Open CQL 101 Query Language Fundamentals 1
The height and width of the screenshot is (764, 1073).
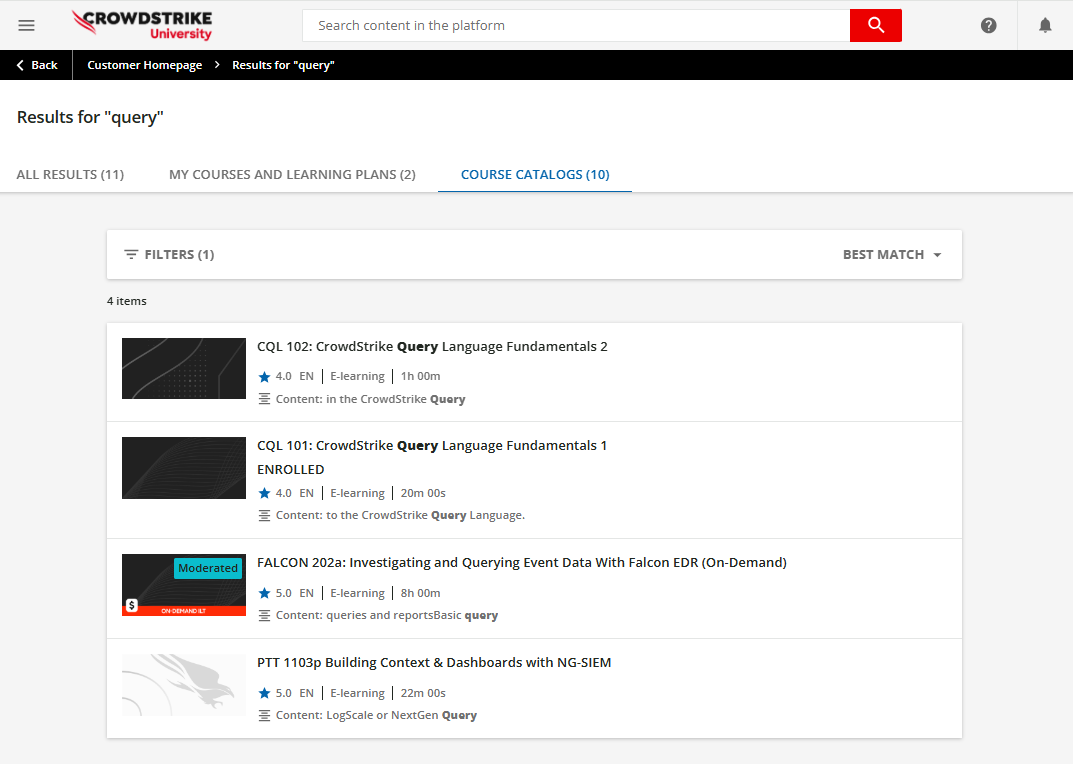[432, 446]
